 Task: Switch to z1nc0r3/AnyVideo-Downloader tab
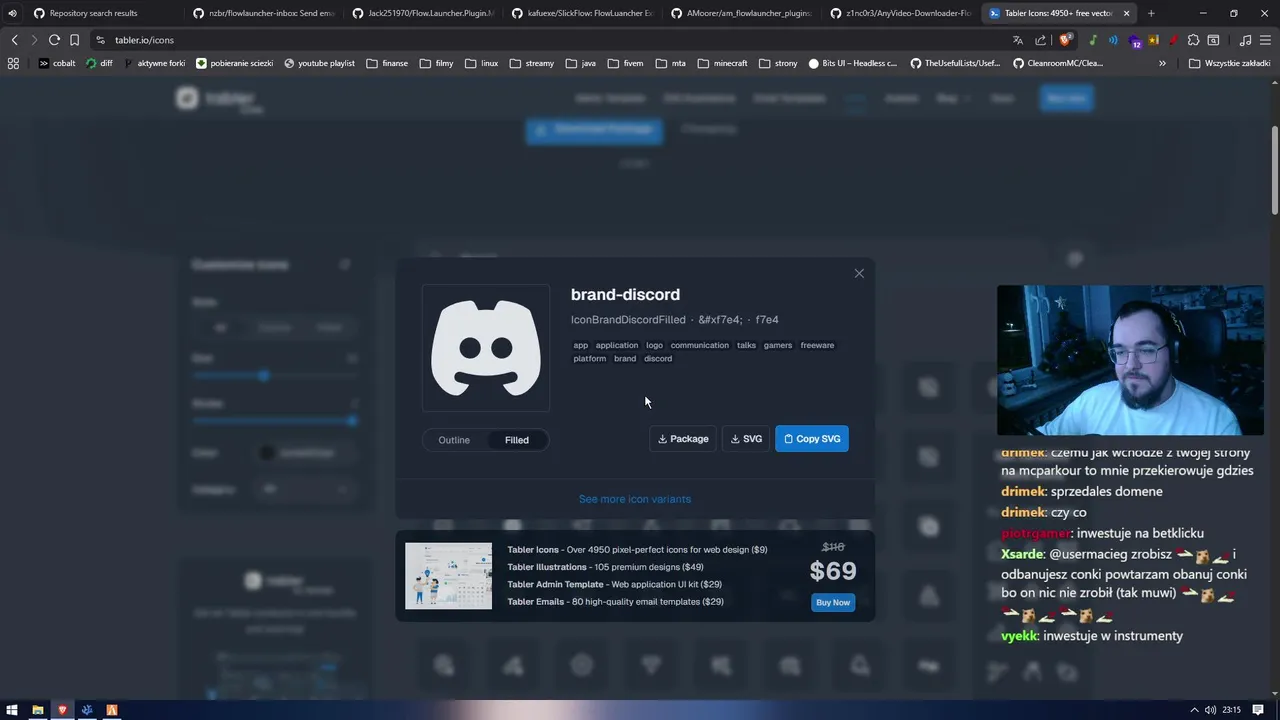click(x=901, y=13)
